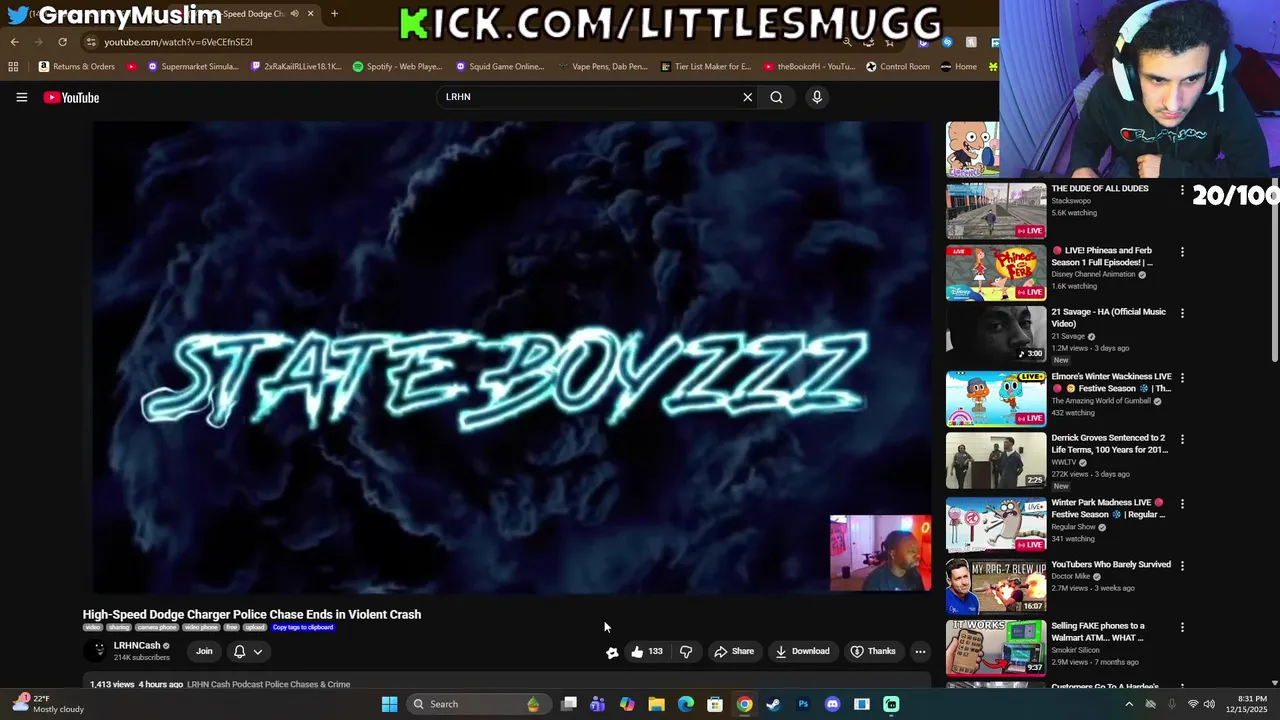Open a new browser tab

(334, 13)
